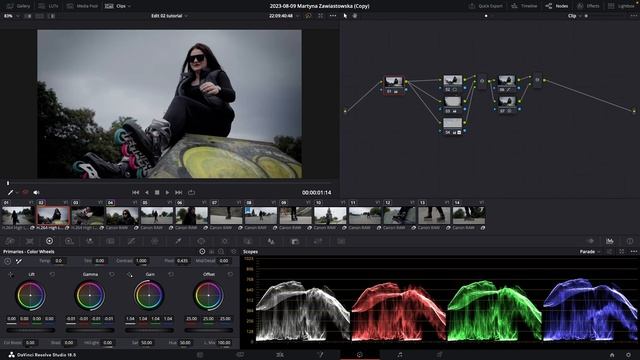Switch primaries to Color Bars mode
This screenshot has height=360, width=640.
(x=212, y=251)
